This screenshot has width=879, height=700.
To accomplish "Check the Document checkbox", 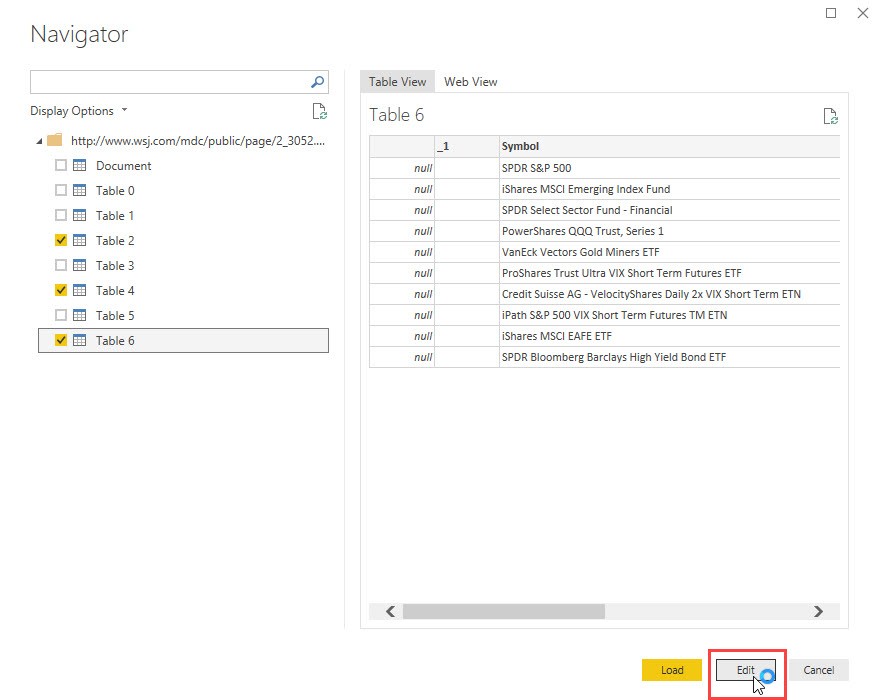I will tap(61, 165).
